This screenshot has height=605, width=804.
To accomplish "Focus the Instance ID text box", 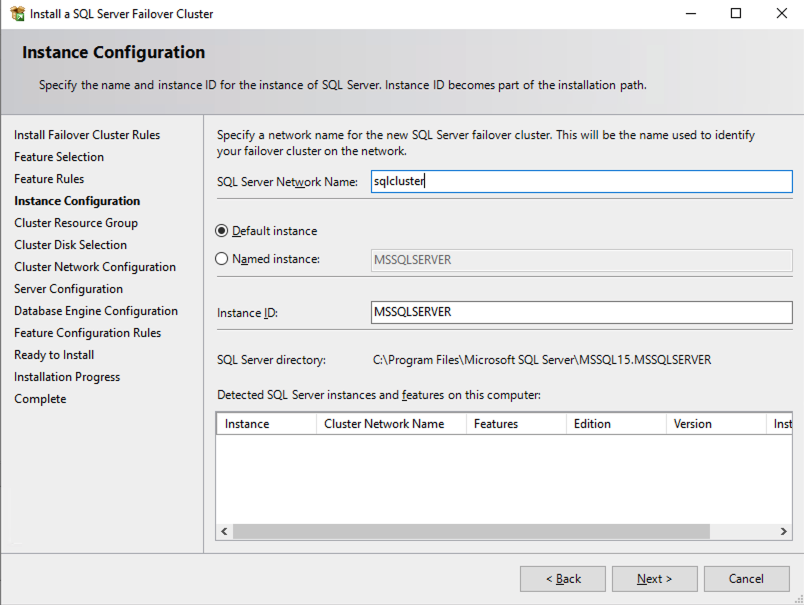I will tap(580, 312).
